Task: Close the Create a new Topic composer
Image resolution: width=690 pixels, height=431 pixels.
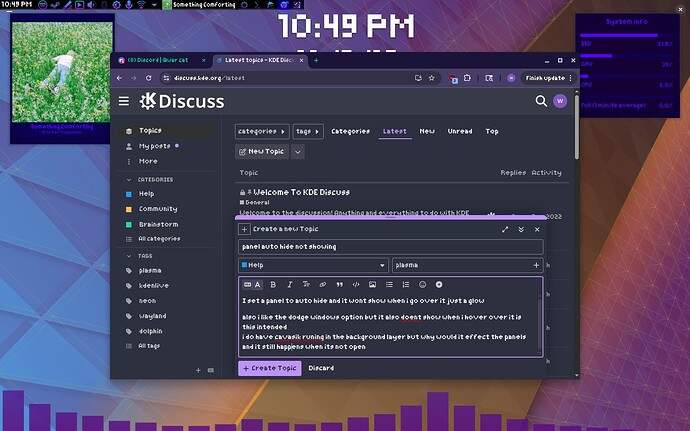Action: coord(537,229)
